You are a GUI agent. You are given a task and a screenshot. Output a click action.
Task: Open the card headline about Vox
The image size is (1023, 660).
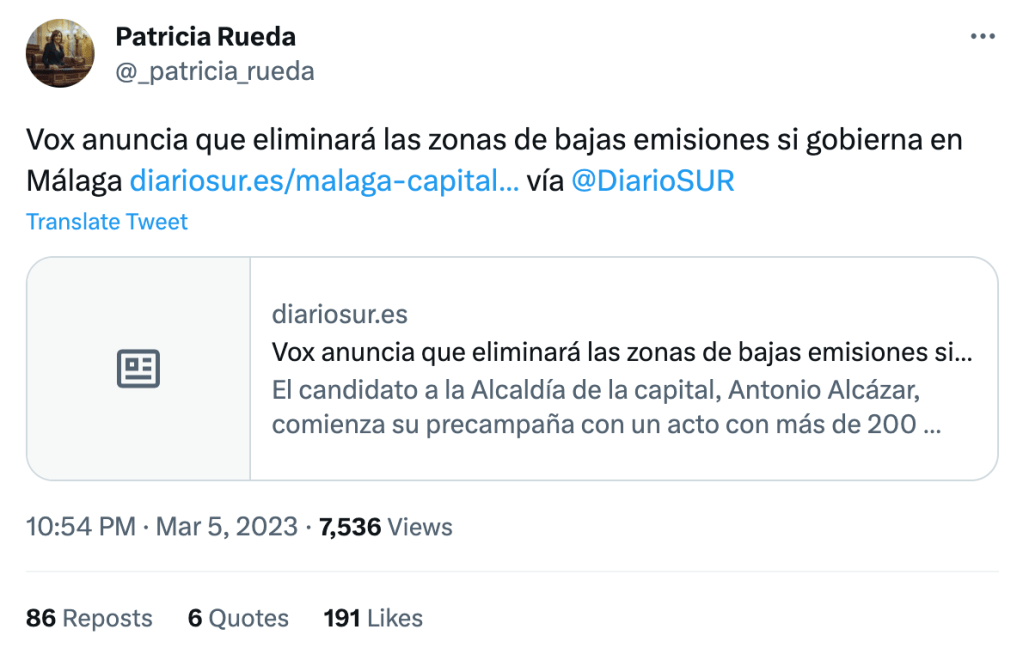(x=622, y=352)
